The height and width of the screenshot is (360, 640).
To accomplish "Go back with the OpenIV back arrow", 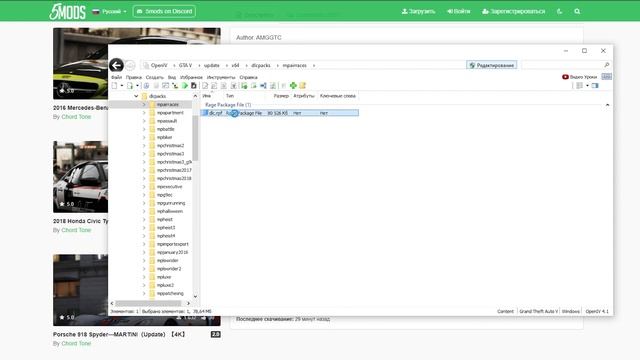I will click(116, 65).
